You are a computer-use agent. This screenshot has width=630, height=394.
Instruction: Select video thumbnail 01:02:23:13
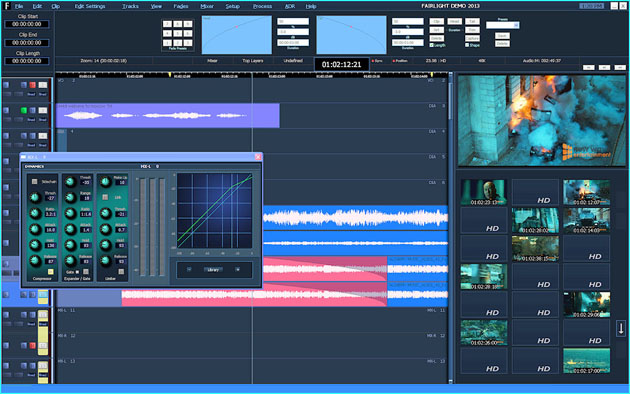tap(484, 192)
